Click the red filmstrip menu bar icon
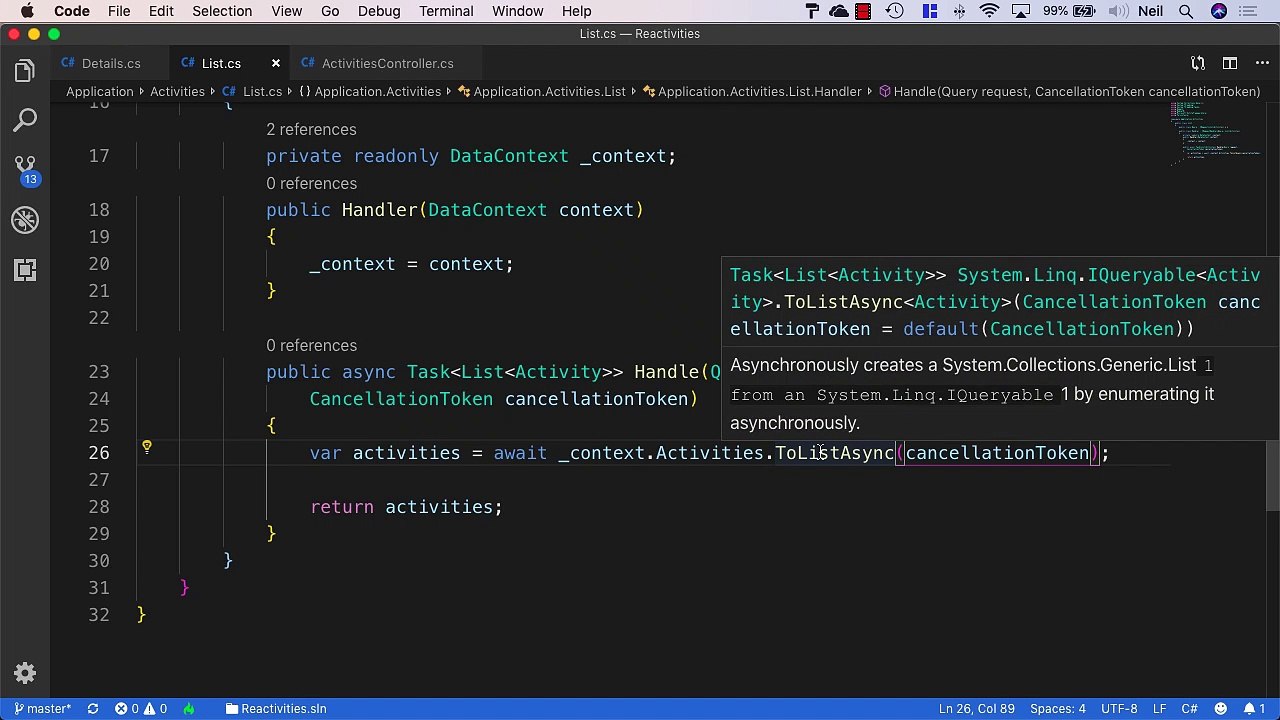The height and width of the screenshot is (720, 1280). [x=863, y=11]
